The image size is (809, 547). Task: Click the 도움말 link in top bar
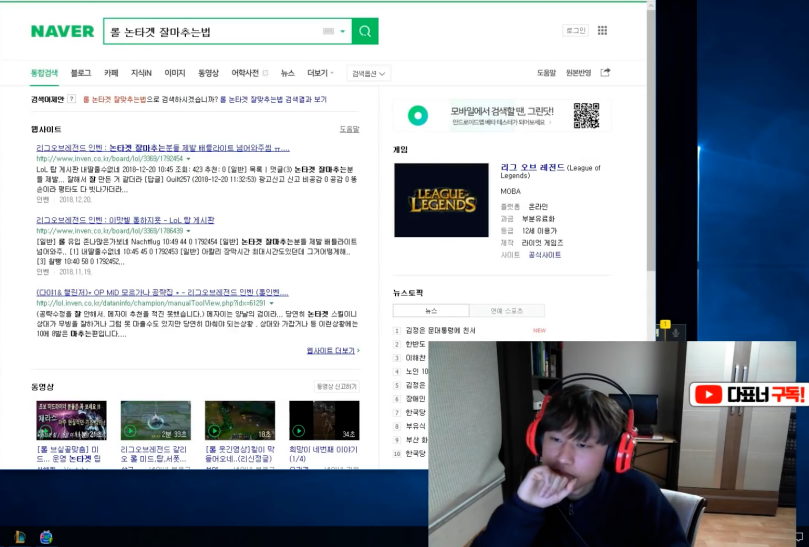pyautogui.click(x=546, y=73)
